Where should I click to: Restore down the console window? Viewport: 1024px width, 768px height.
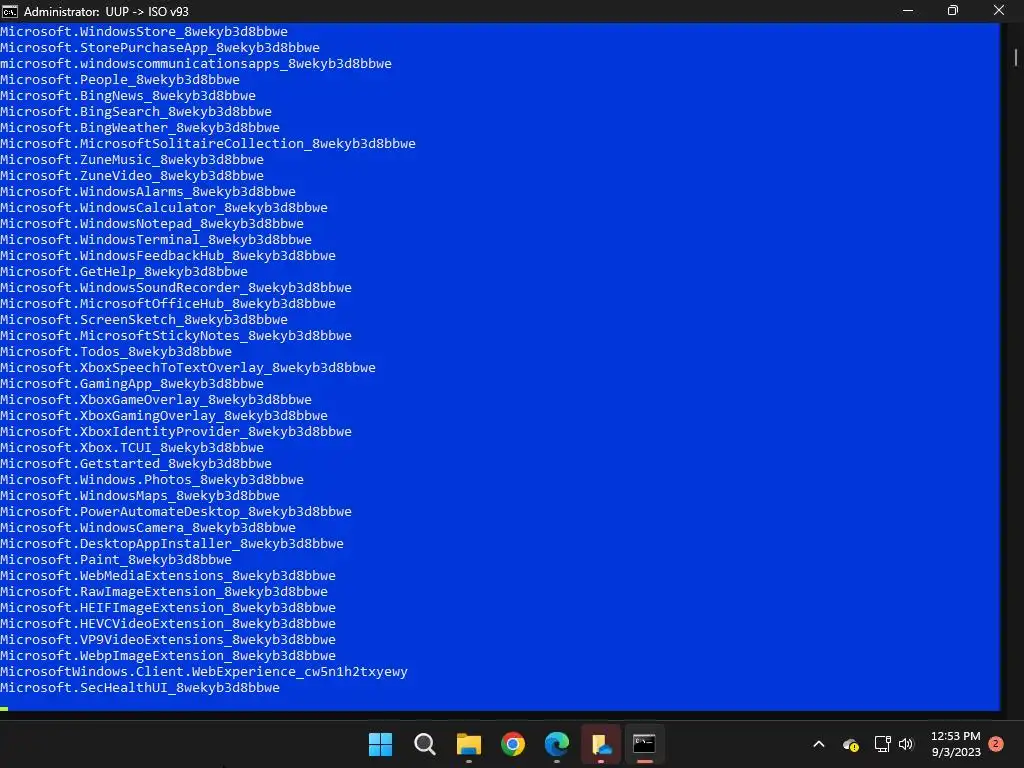tap(953, 10)
